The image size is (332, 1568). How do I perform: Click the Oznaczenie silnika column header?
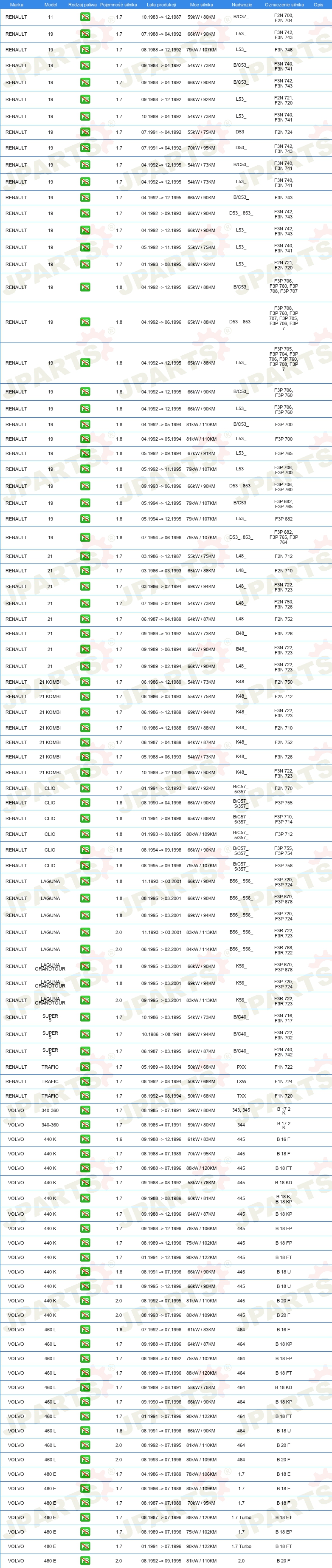pos(284,4)
